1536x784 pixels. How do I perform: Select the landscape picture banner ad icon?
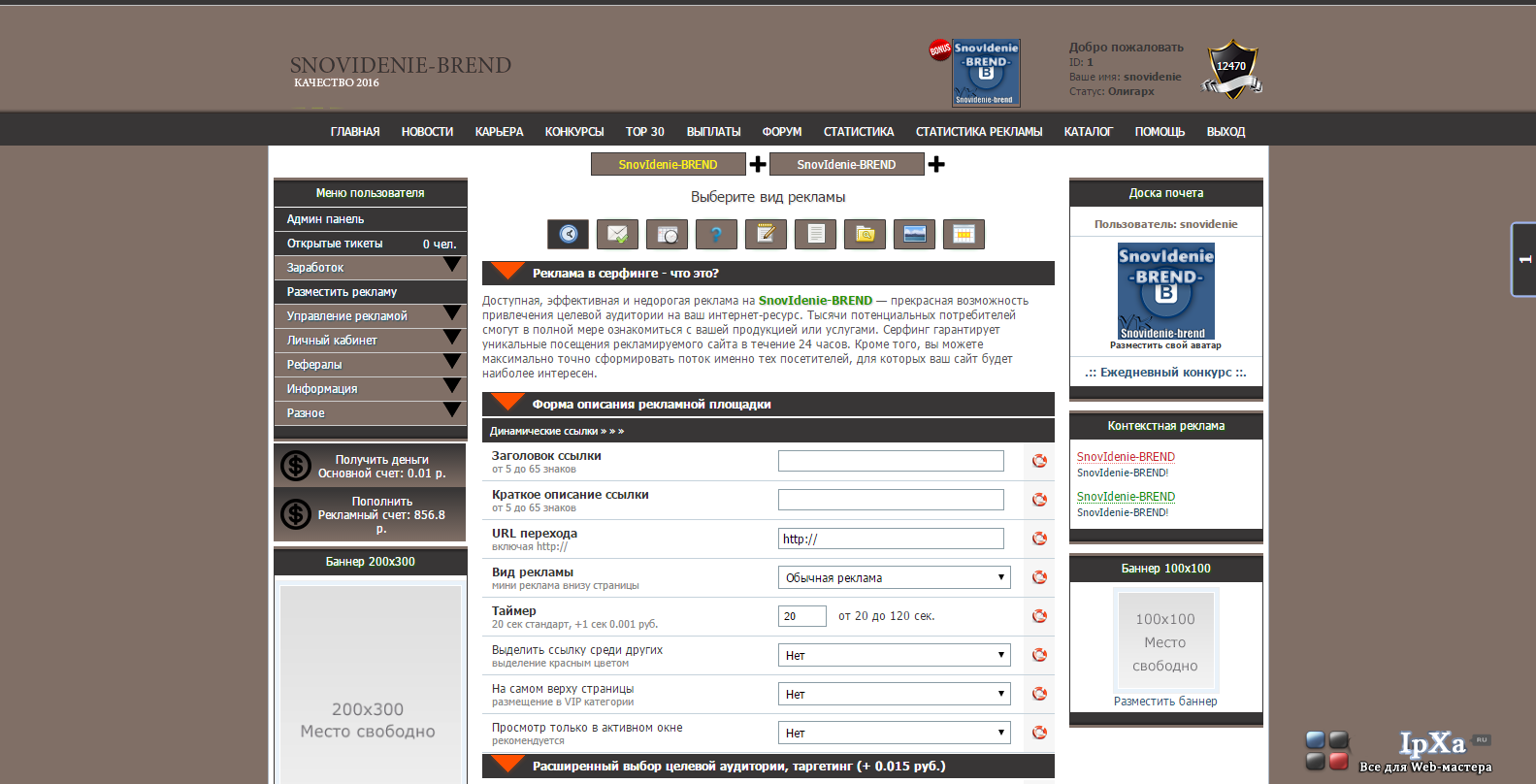[x=914, y=234]
